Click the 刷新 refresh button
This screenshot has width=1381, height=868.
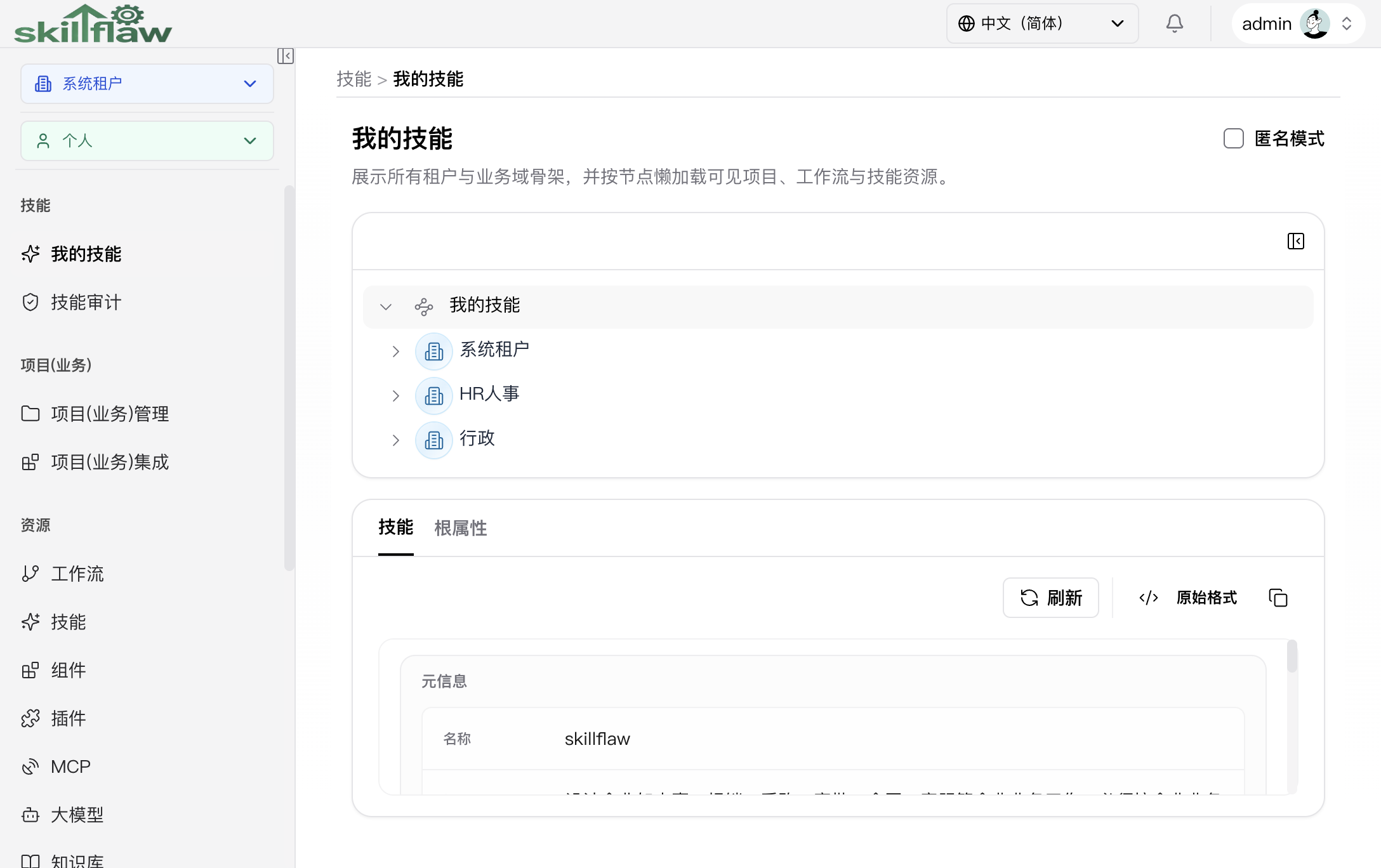[1050, 598]
